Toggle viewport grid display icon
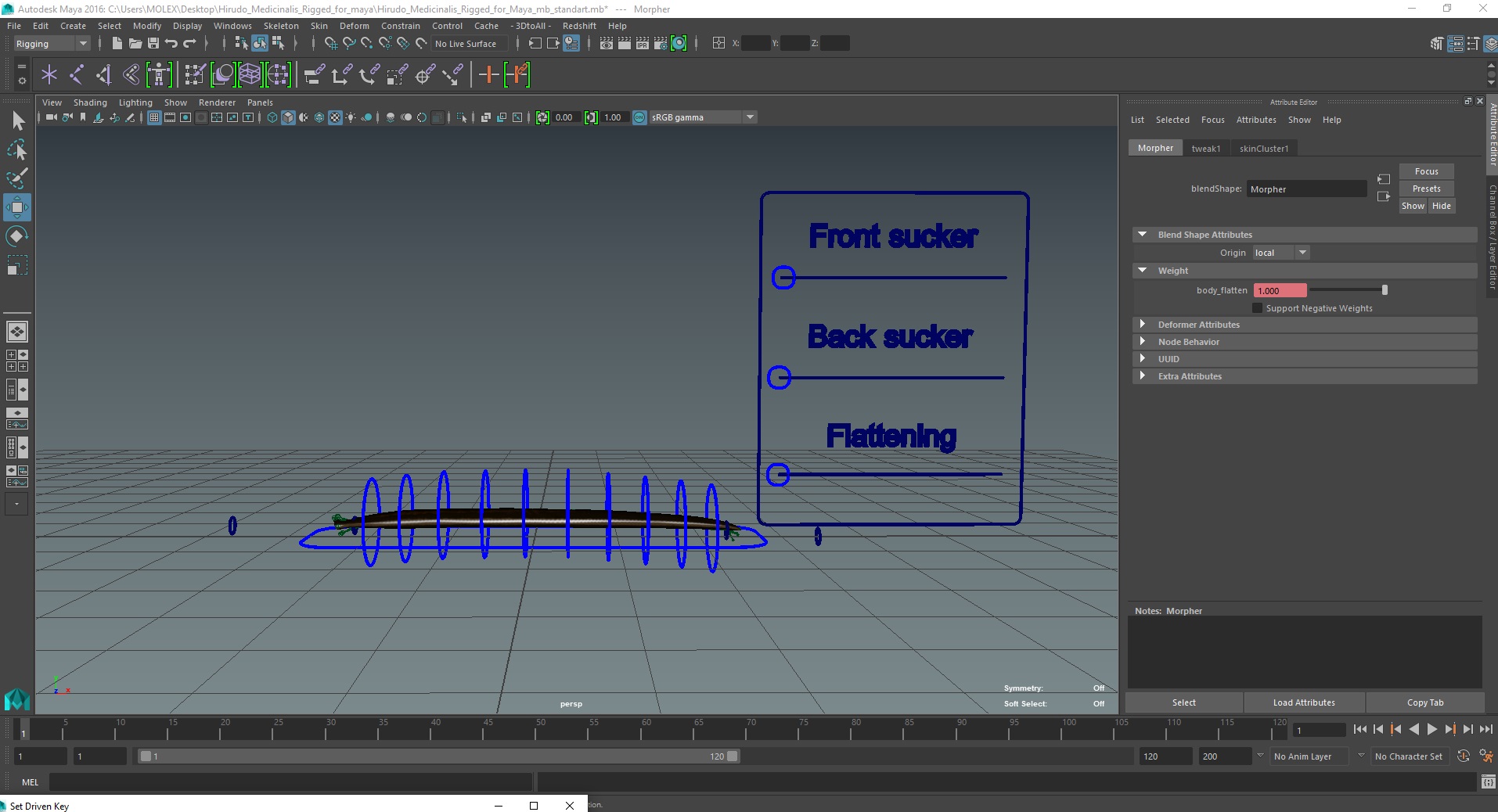 coord(154,118)
